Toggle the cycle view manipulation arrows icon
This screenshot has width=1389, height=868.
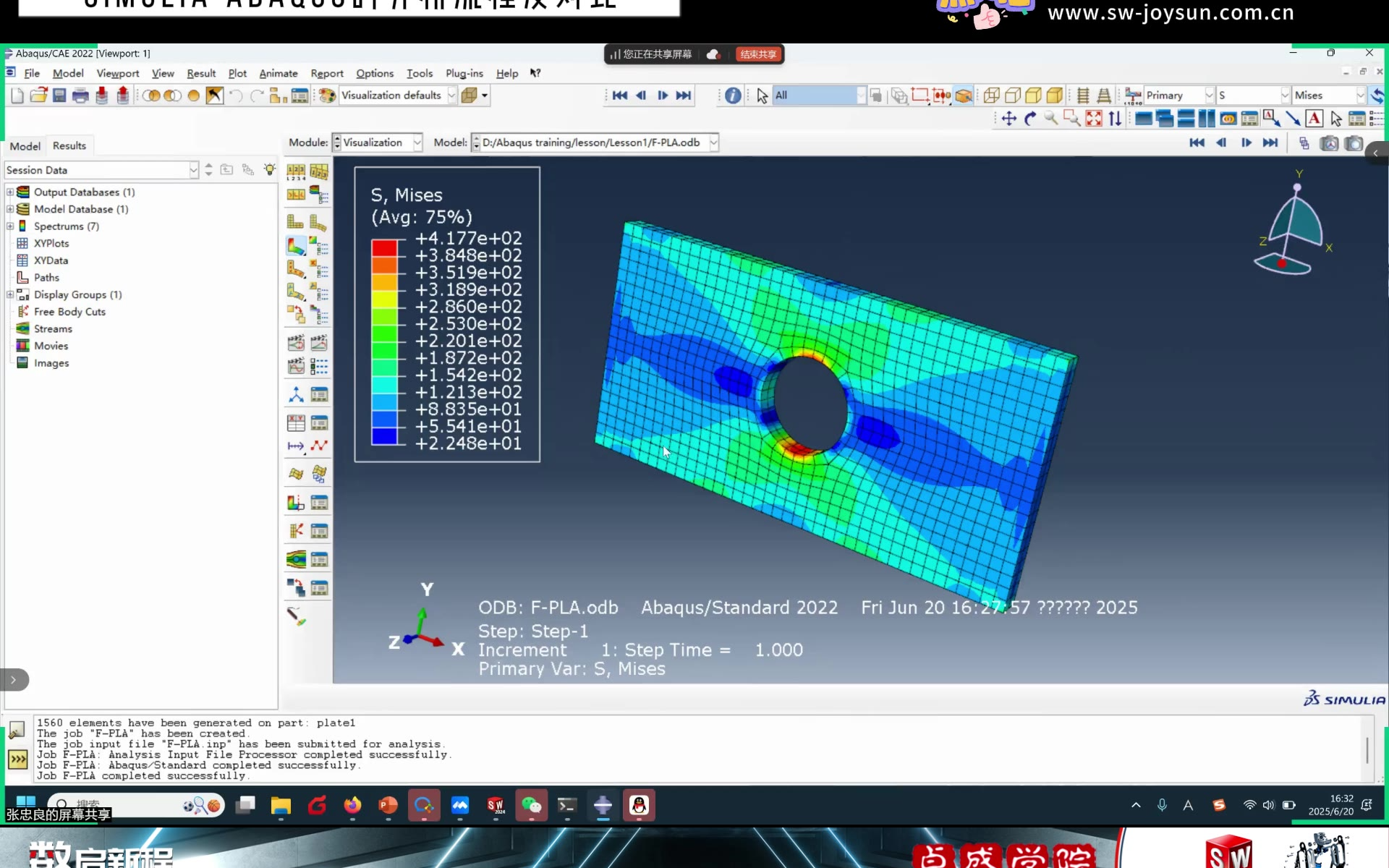[1115, 119]
